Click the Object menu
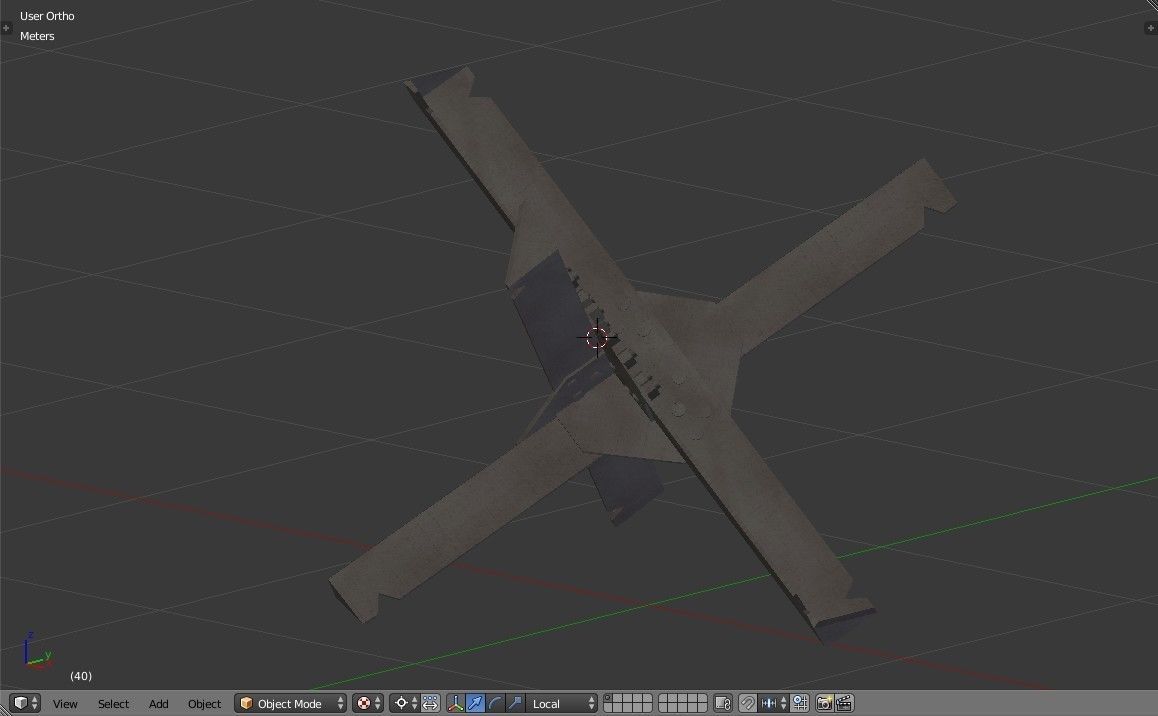Image resolution: width=1158 pixels, height=716 pixels. pyautogui.click(x=204, y=704)
